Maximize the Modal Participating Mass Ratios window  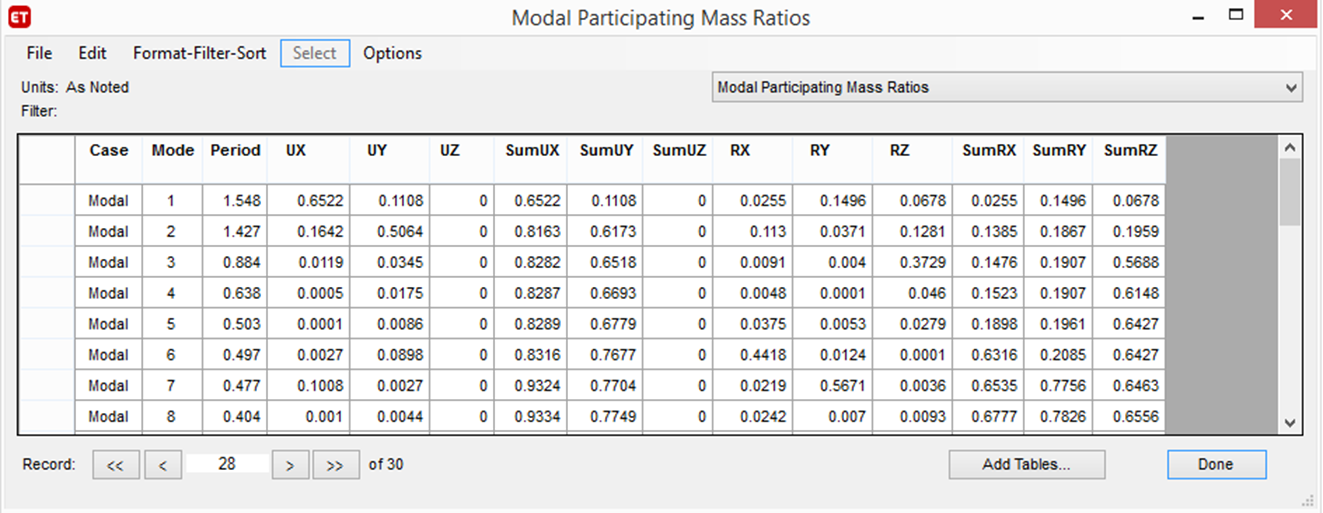click(1236, 16)
